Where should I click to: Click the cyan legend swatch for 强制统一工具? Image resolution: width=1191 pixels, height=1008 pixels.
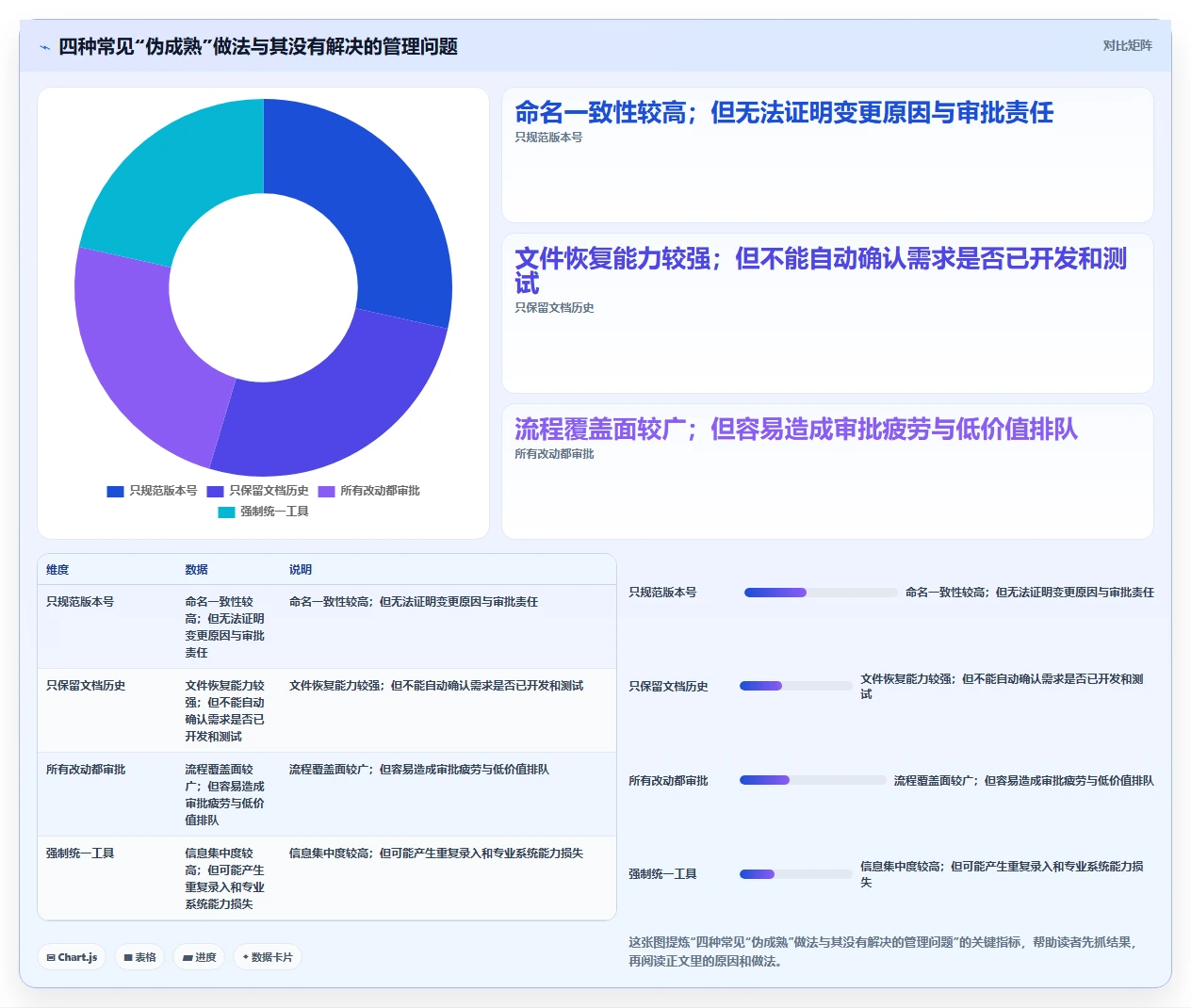point(226,512)
